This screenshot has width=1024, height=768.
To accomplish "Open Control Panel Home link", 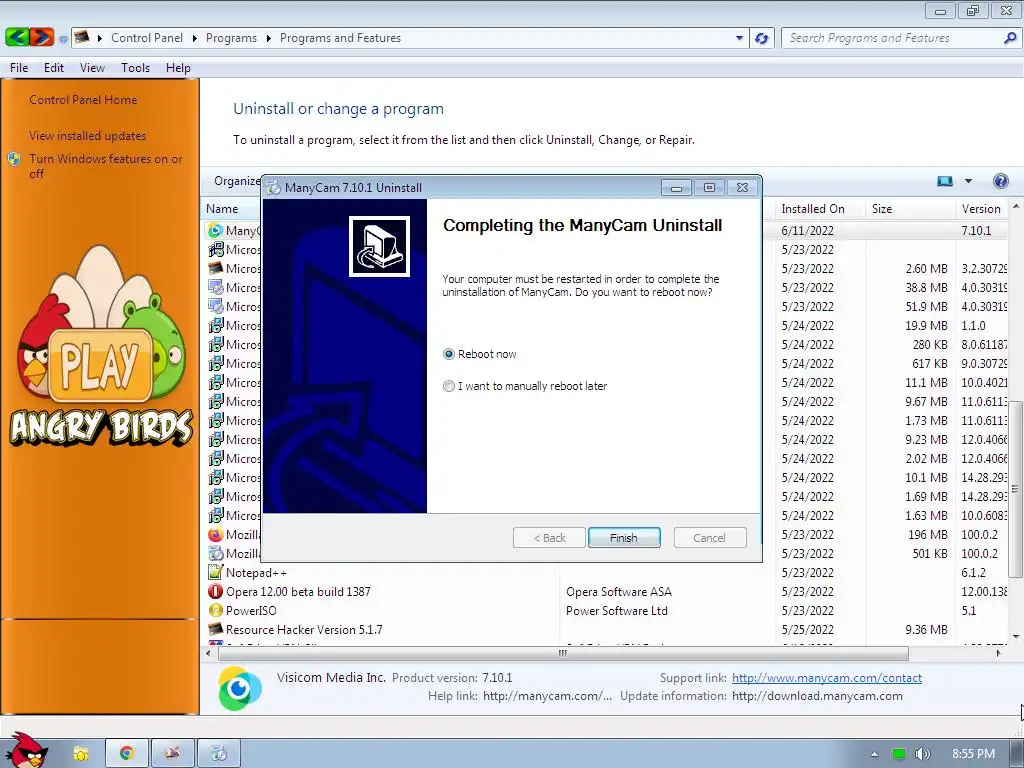I will pyautogui.click(x=83, y=100).
